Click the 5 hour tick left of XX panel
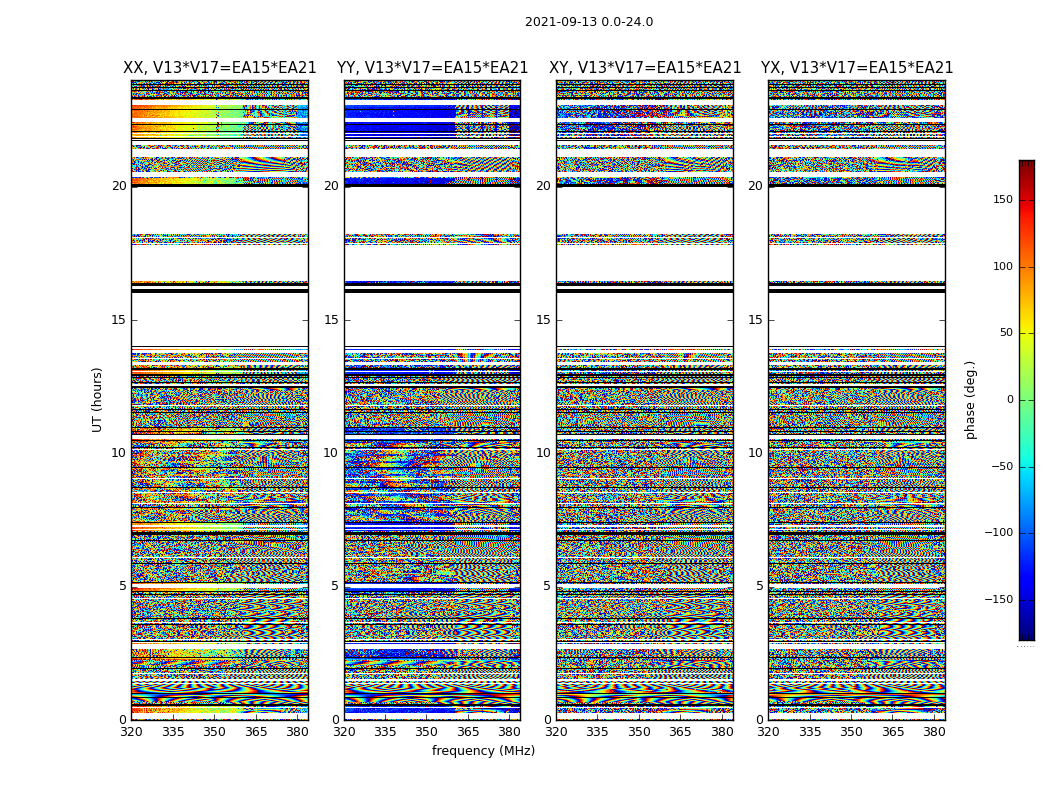1050x800 pixels. pyautogui.click(x=123, y=586)
